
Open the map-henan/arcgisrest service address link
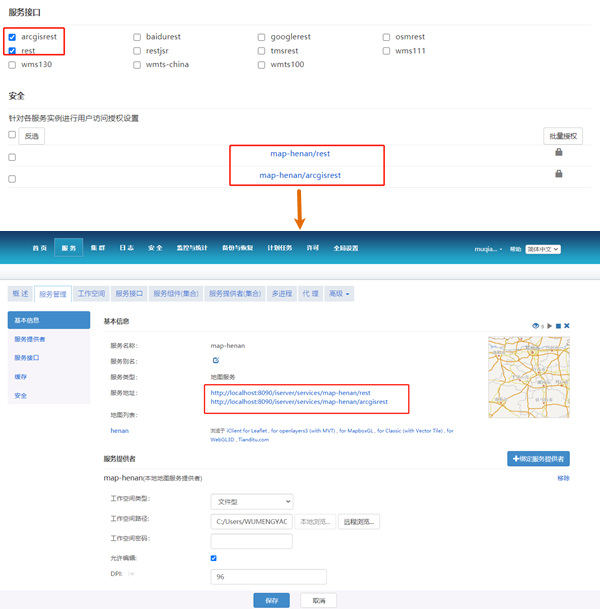point(298,402)
